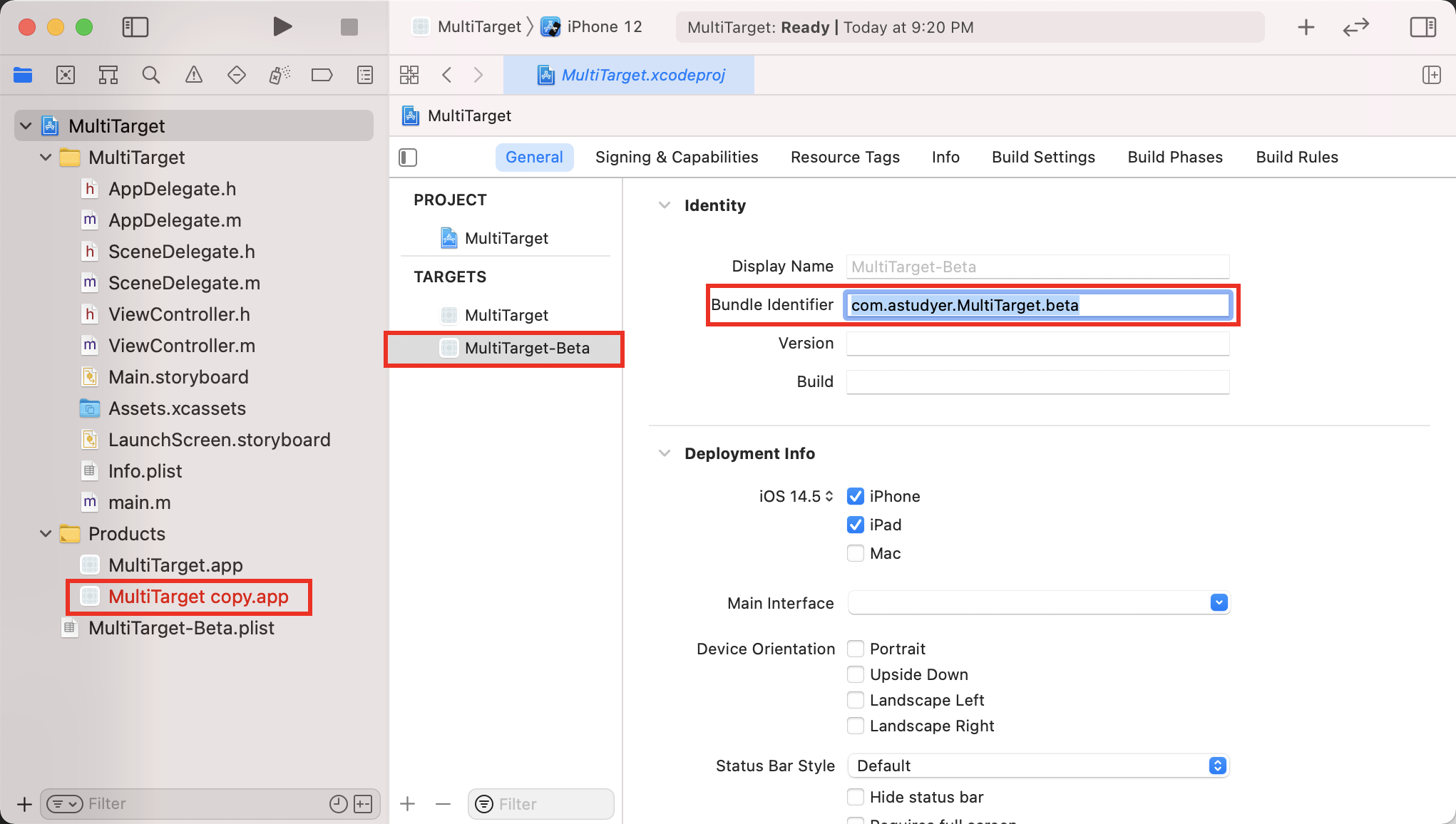Image resolution: width=1456 pixels, height=824 pixels.
Task: Click the Stop button in toolbar
Action: coord(349,27)
